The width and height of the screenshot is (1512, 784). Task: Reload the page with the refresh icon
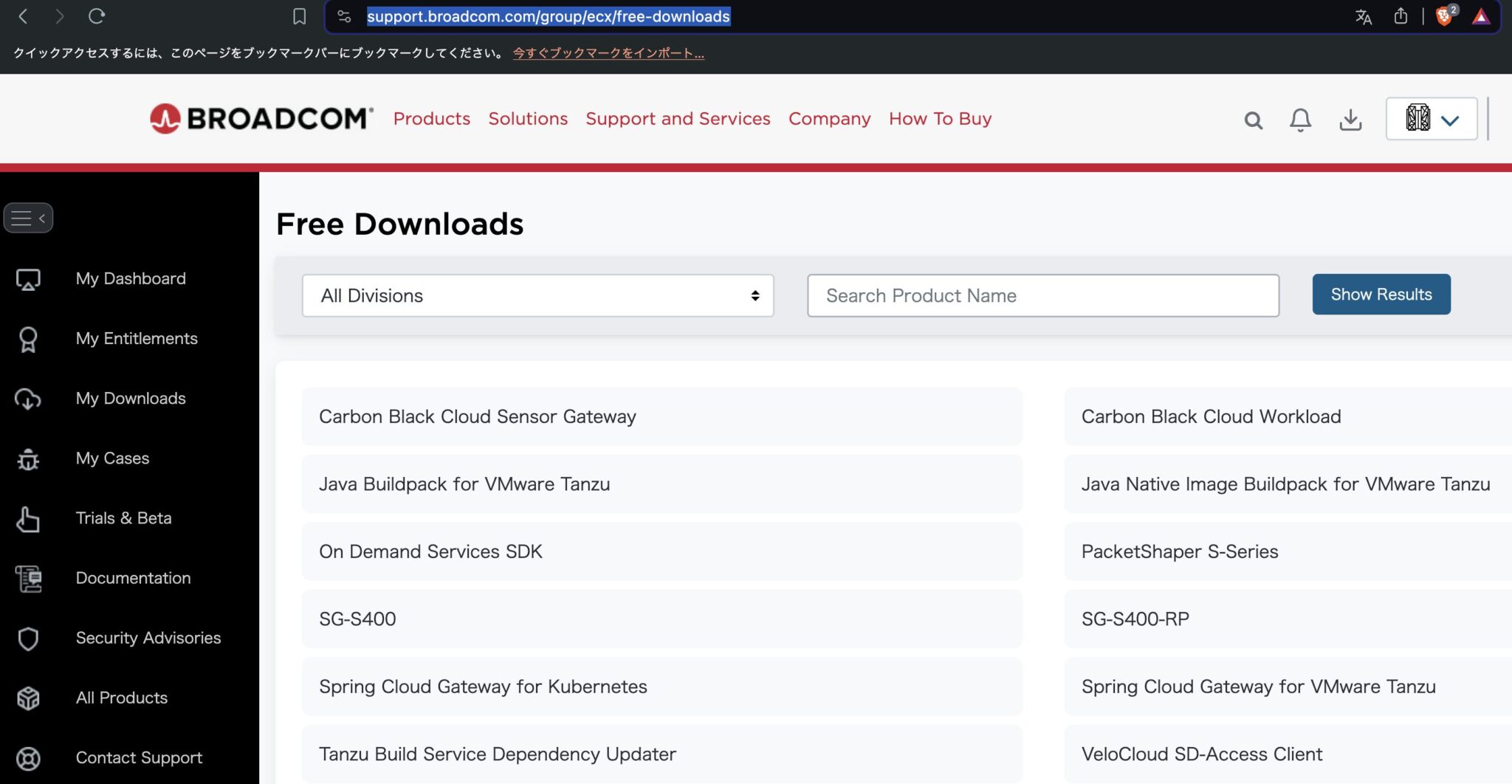click(97, 16)
